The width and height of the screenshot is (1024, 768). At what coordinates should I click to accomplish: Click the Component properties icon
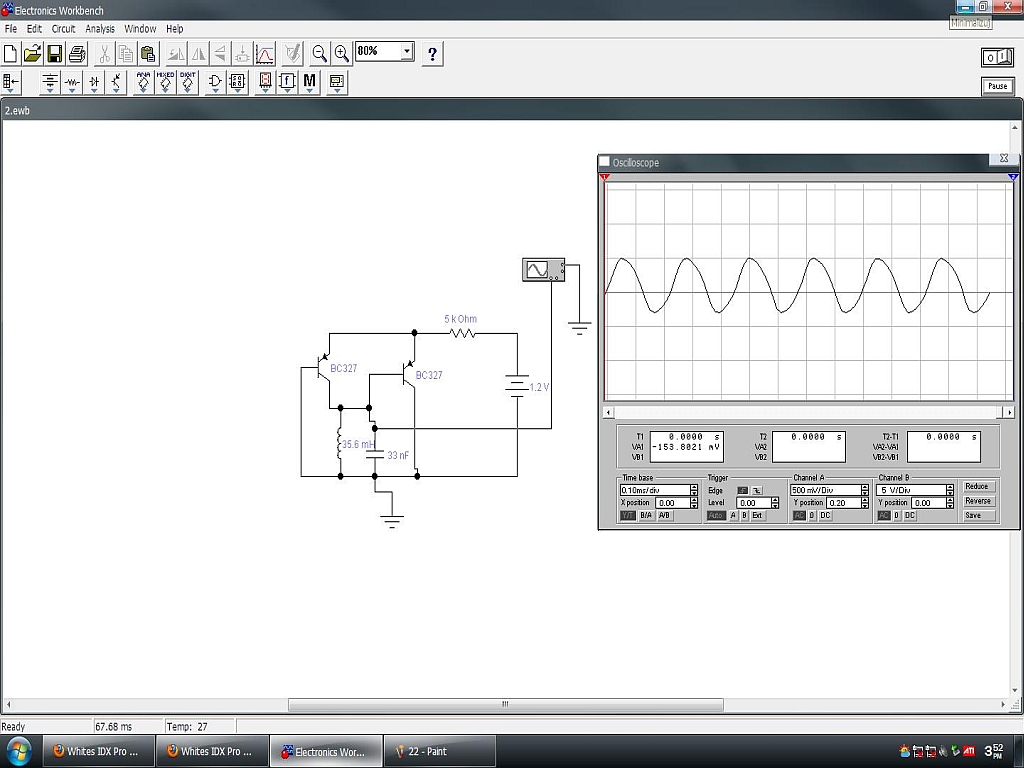[293, 54]
